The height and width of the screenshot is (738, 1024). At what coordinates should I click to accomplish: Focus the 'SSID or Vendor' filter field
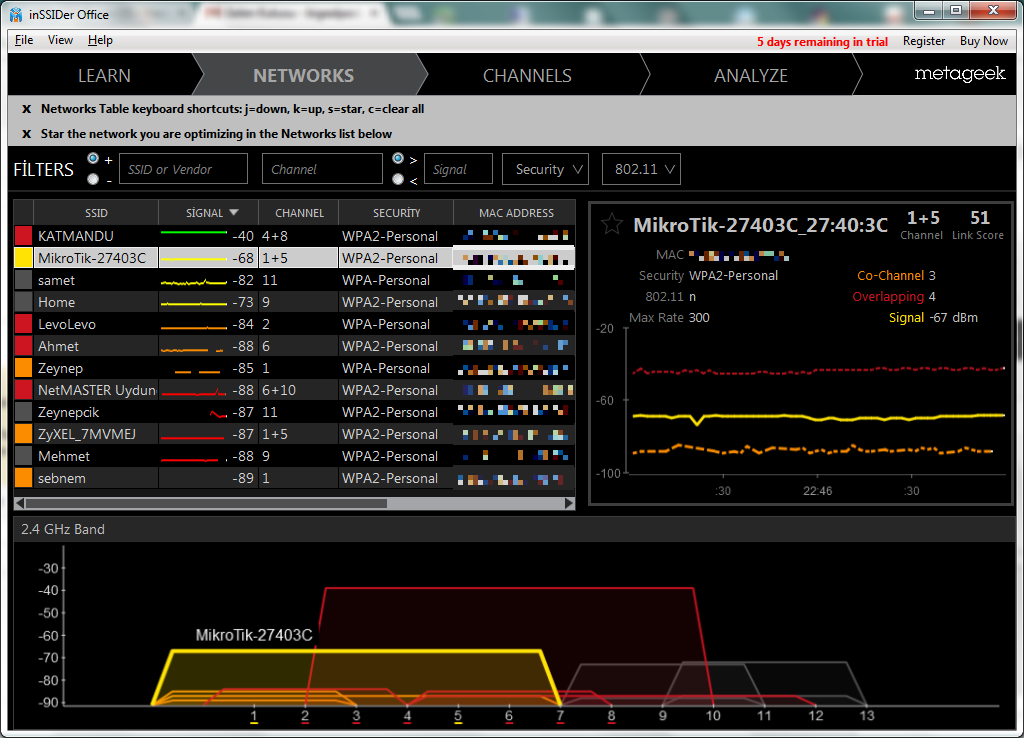(x=184, y=169)
